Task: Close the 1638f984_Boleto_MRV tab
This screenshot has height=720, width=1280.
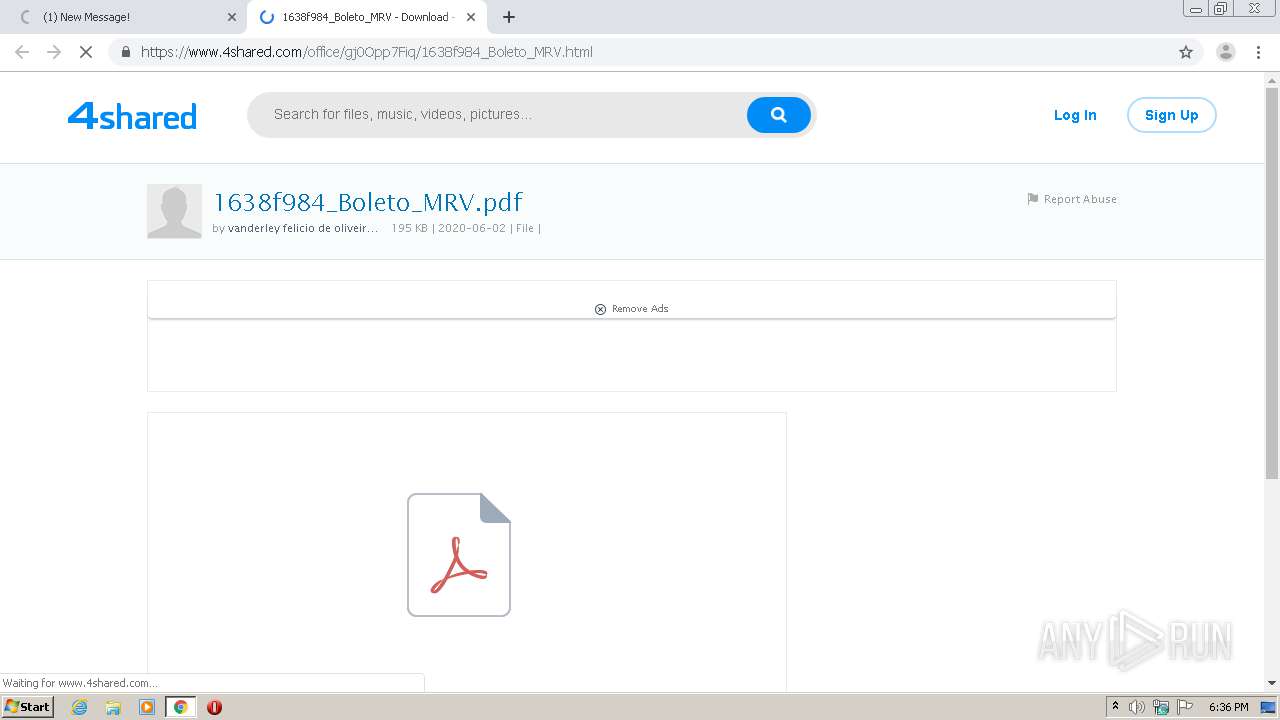Action: click(471, 17)
